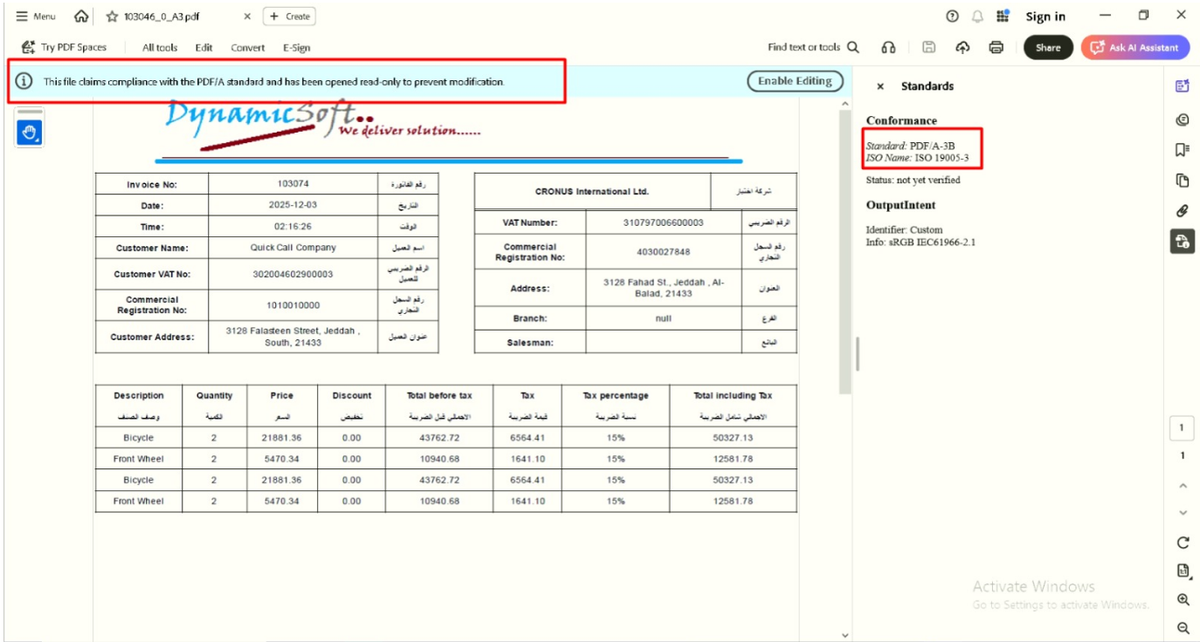Image resolution: width=1200 pixels, height=642 pixels.
Task: Click the document vertical scrollbar up arrow
Action: point(844,106)
